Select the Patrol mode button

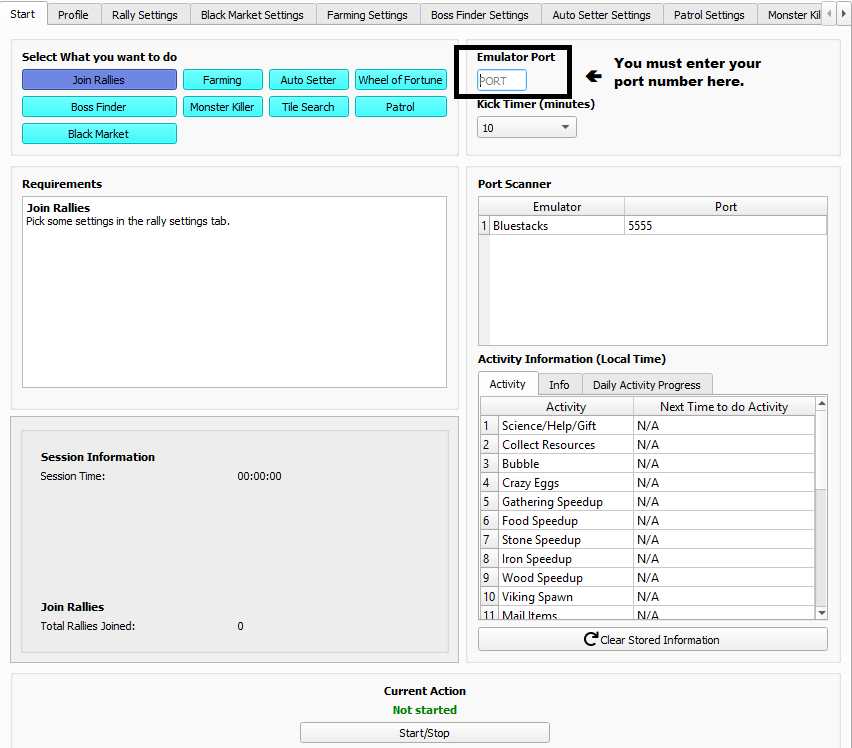point(400,107)
